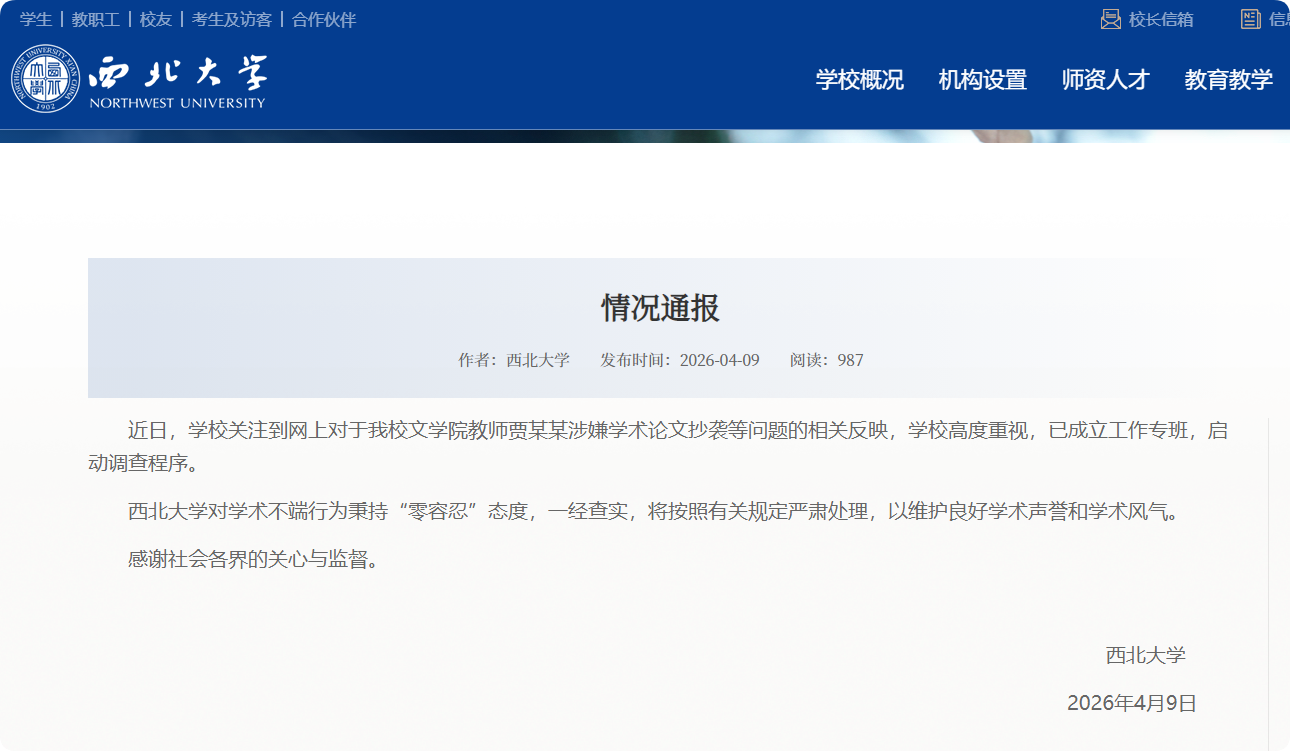Open the 合作伙伴 link

coord(324,20)
